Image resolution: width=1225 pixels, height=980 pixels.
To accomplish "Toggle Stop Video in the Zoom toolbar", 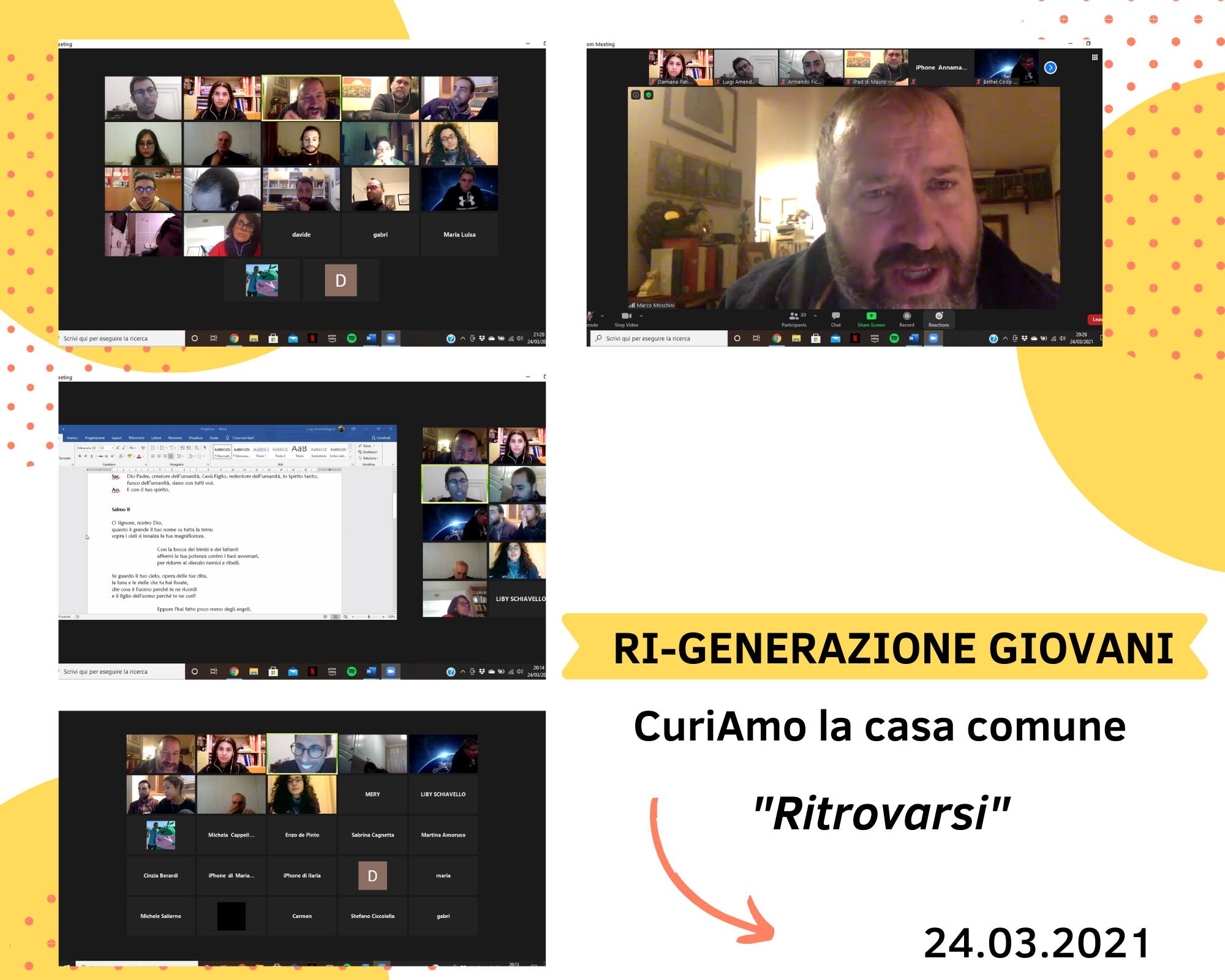I will 626,319.
